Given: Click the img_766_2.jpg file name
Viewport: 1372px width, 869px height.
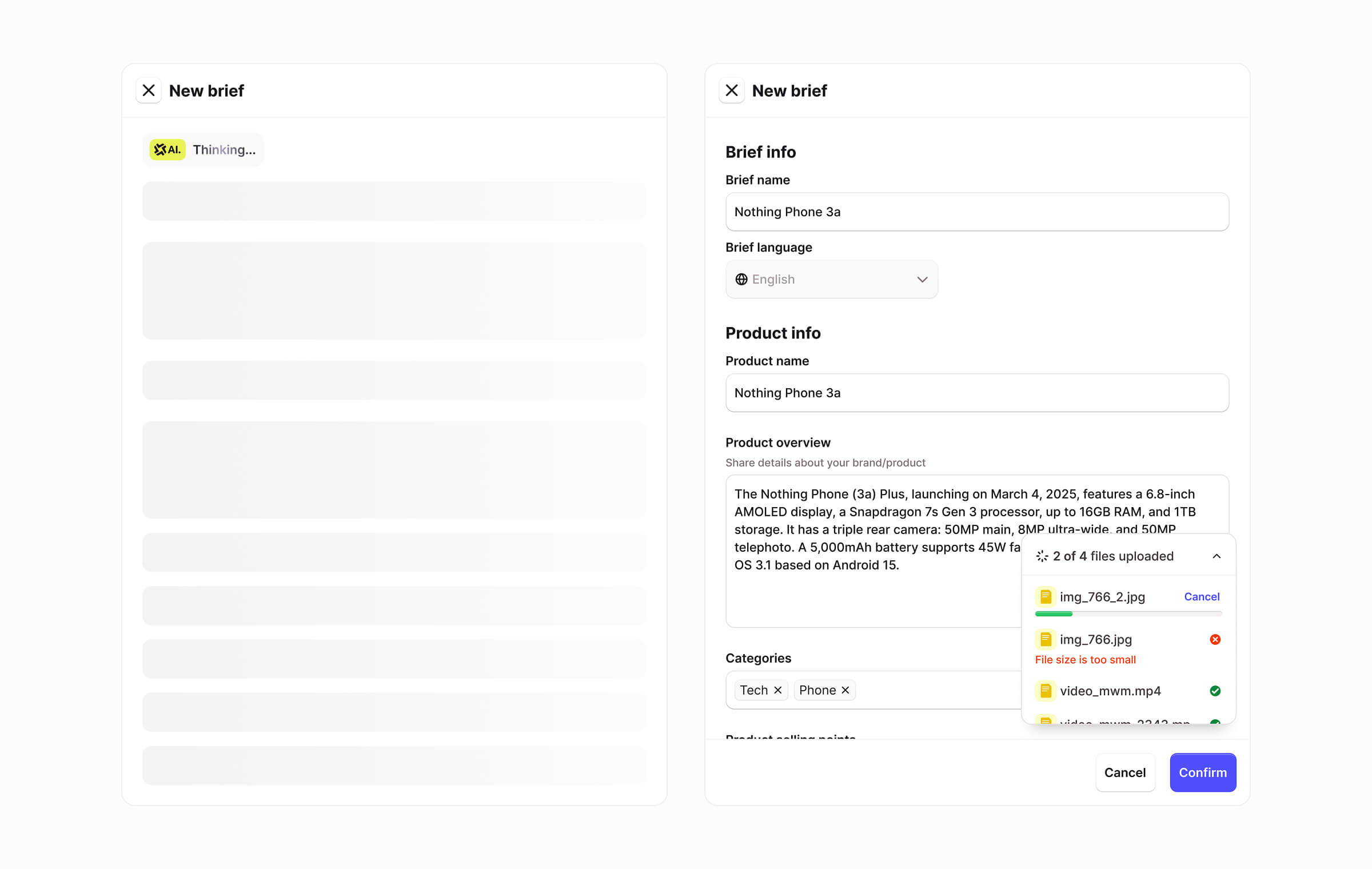Looking at the screenshot, I should (1102, 597).
